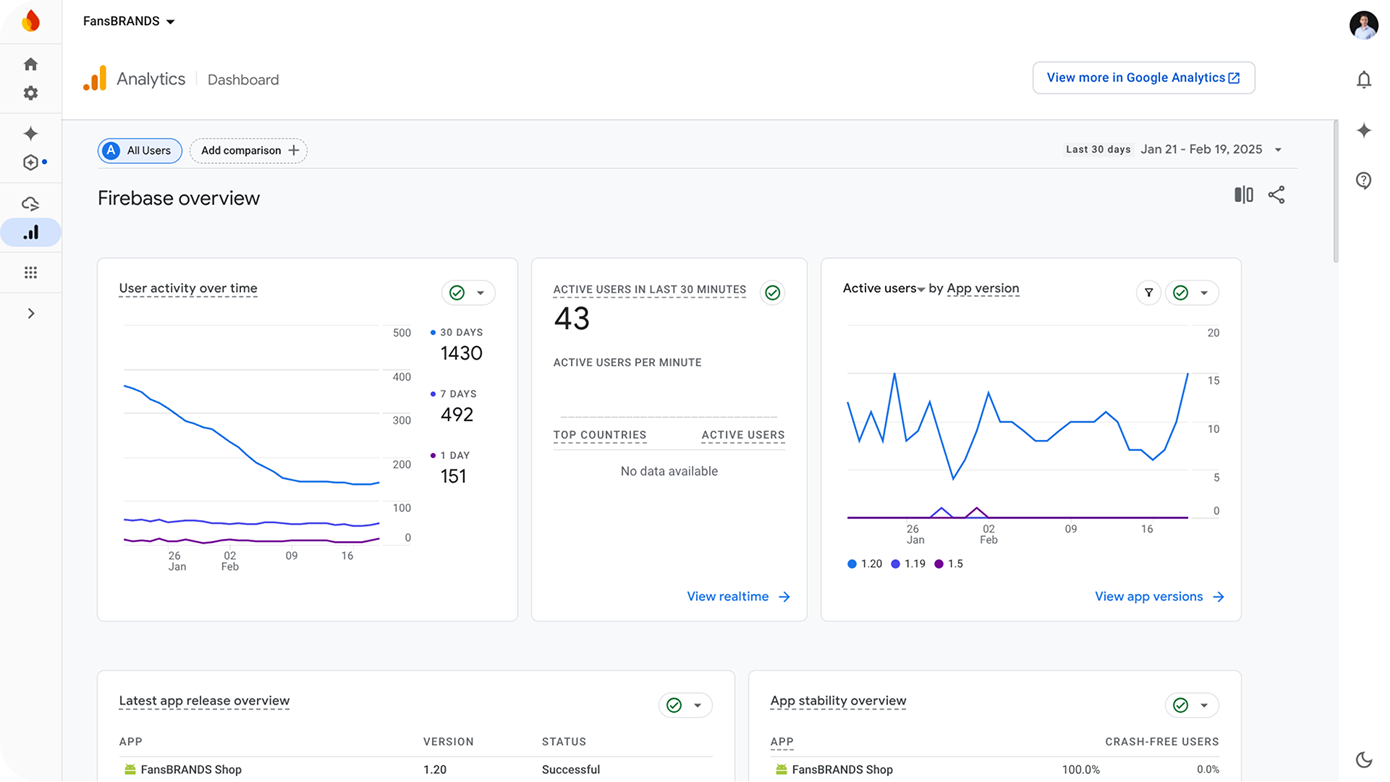Click the 7 DAYS value 492

[457, 415]
